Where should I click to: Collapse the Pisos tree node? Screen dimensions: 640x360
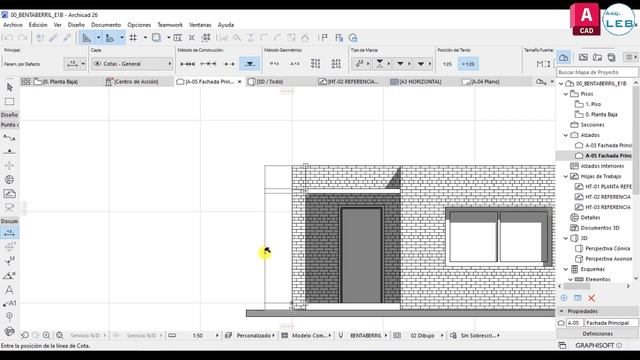pyautogui.click(x=566, y=94)
